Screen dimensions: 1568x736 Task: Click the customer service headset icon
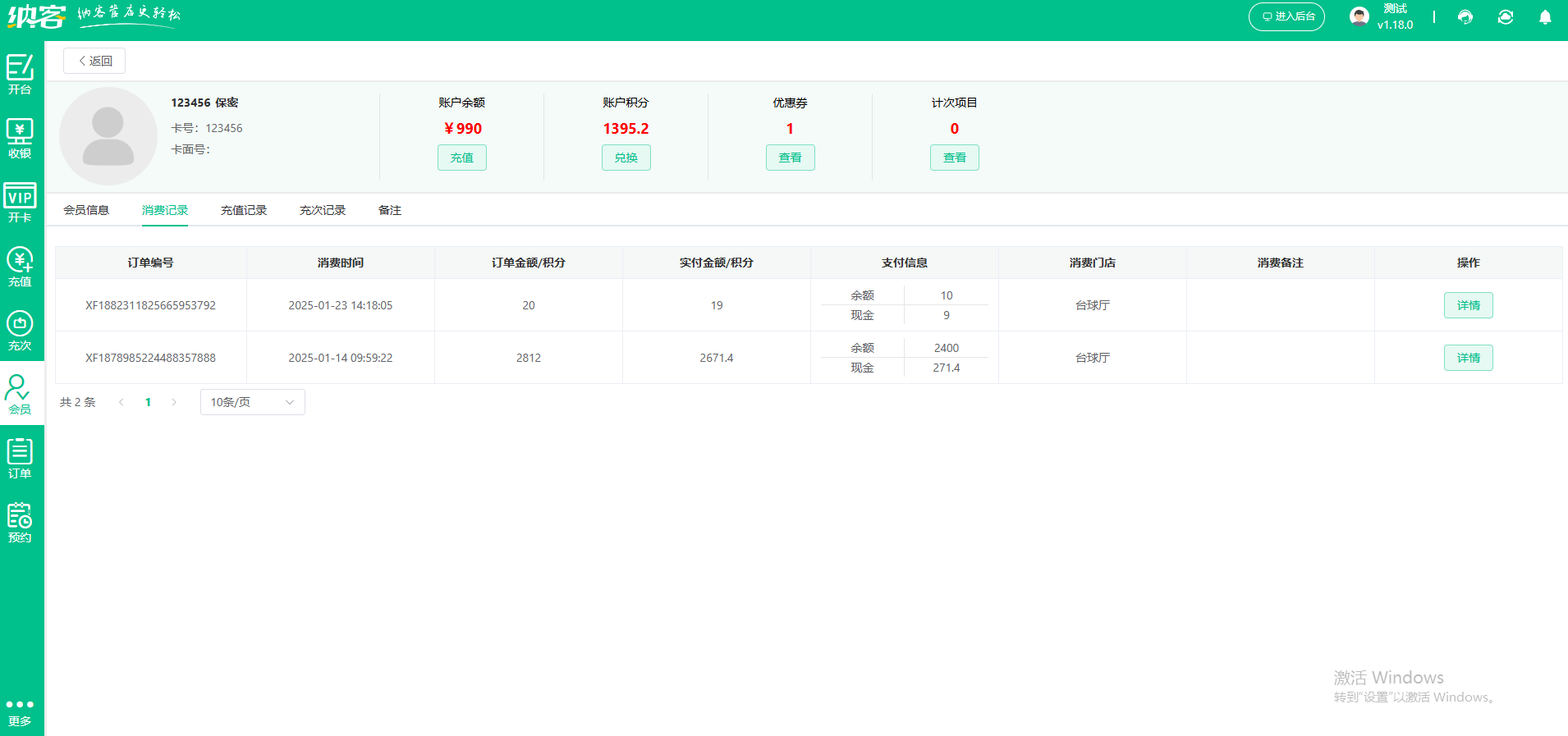(x=1465, y=17)
